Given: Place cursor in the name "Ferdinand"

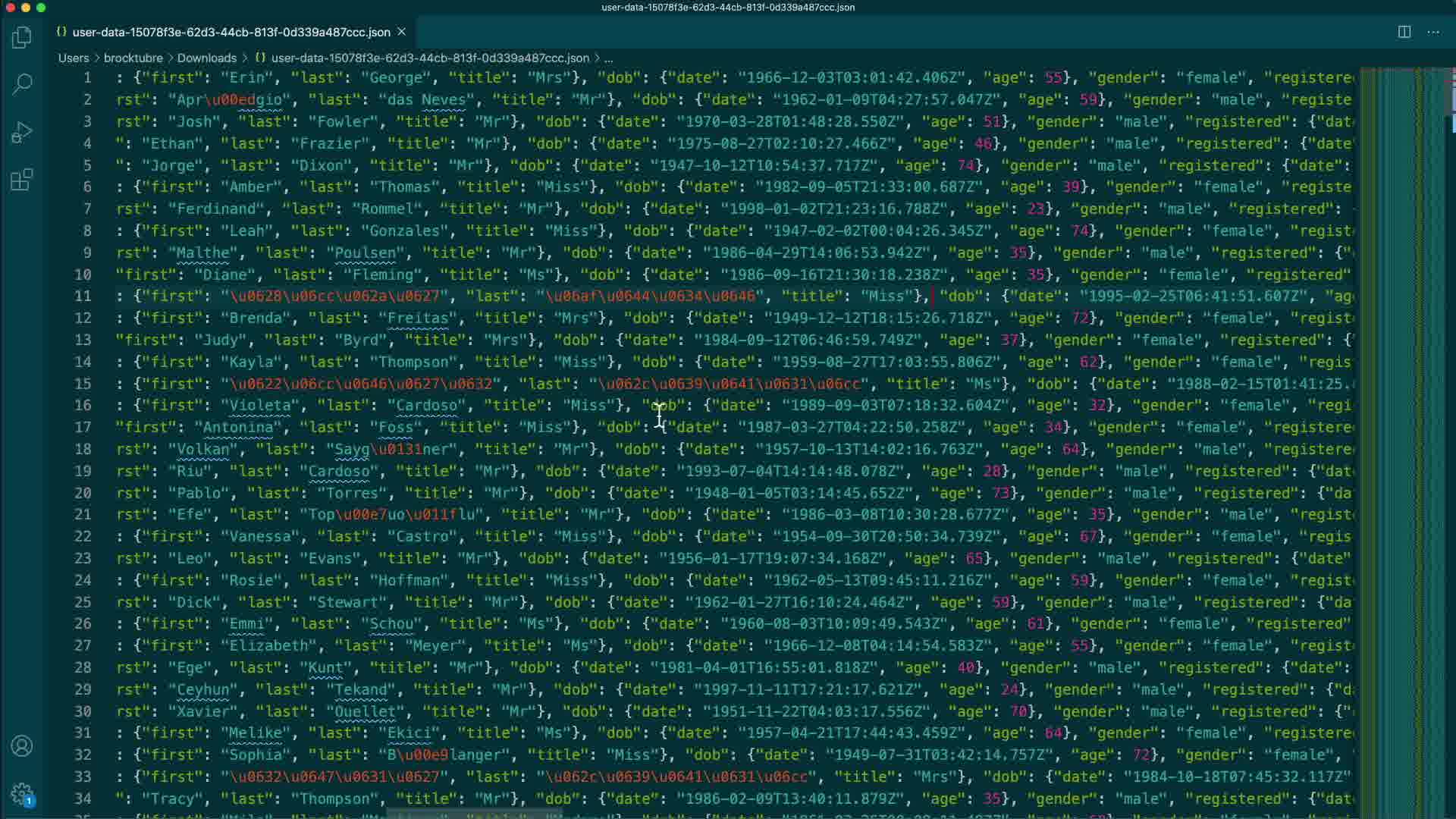Looking at the screenshot, I should [215, 209].
